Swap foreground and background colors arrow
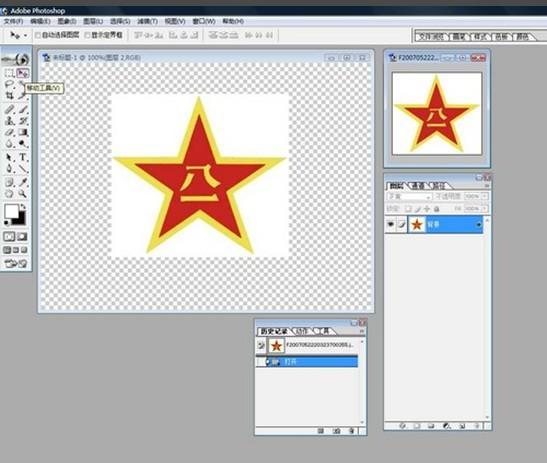The image size is (547, 463). pos(23,207)
